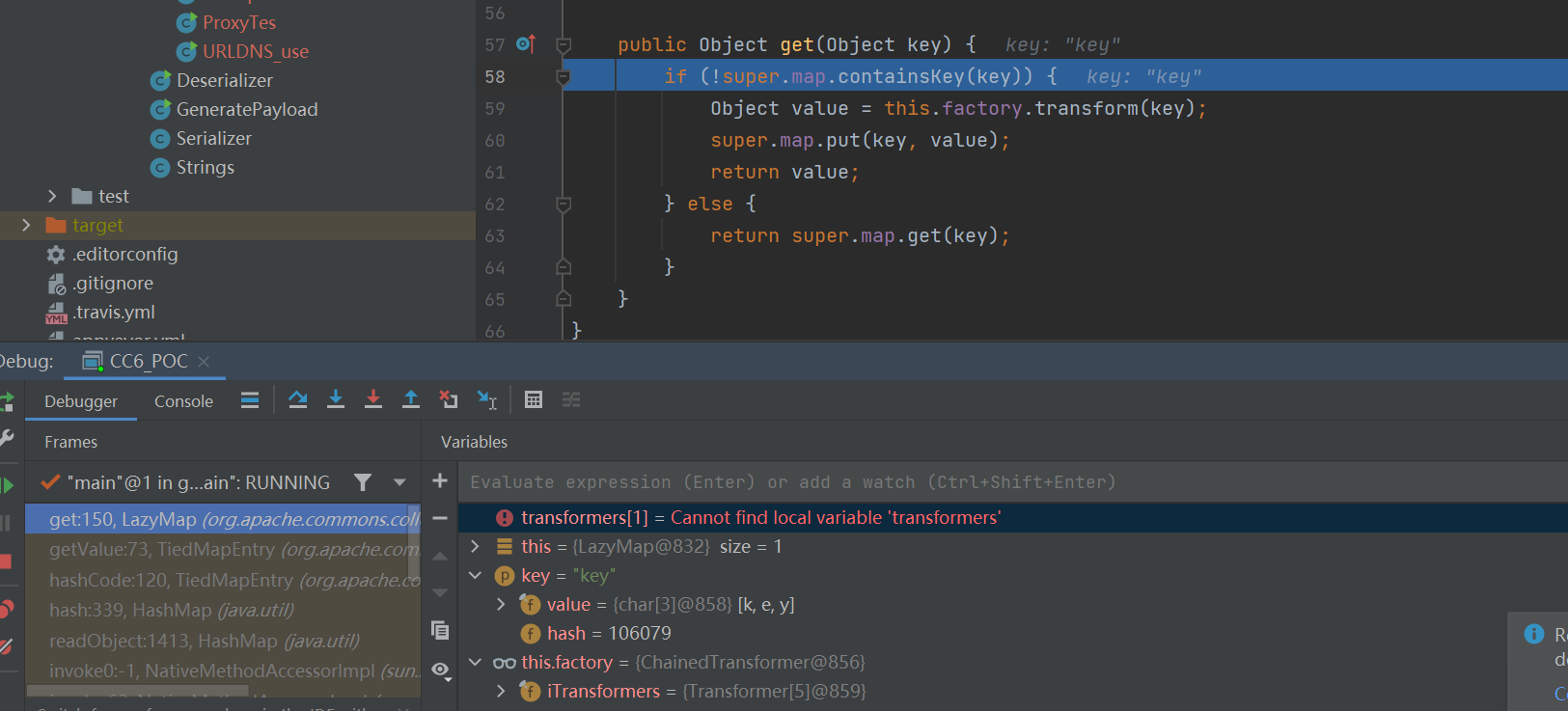Viewport: 1568px width, 711px height.
Task: Open the Evaluate Expression calculator icon
Action: click(534, 399)
